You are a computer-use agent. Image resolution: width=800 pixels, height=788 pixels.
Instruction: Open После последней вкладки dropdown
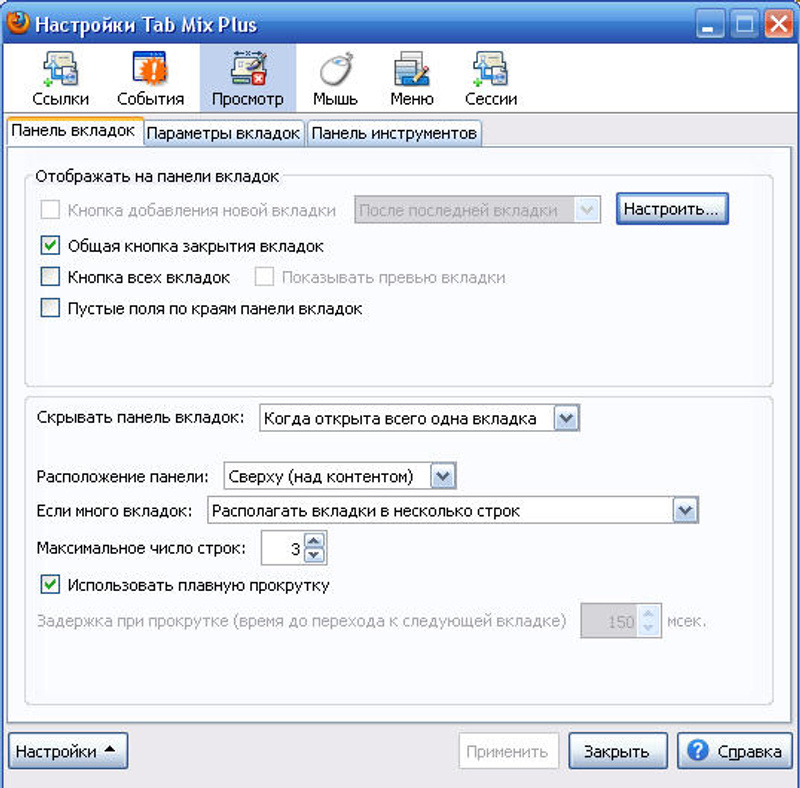[x=478, y=210]
